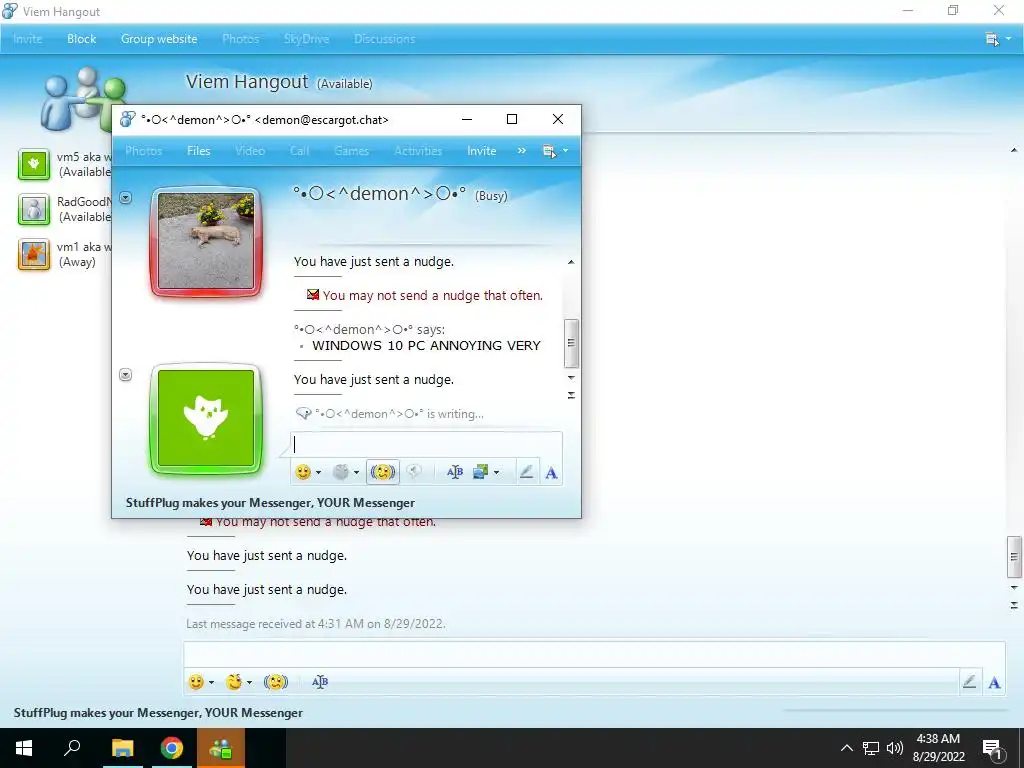Select vm1 Away member in Viem Hangout list
Image resolution: width=1024 pixels, height=768 pixels.
63,254
